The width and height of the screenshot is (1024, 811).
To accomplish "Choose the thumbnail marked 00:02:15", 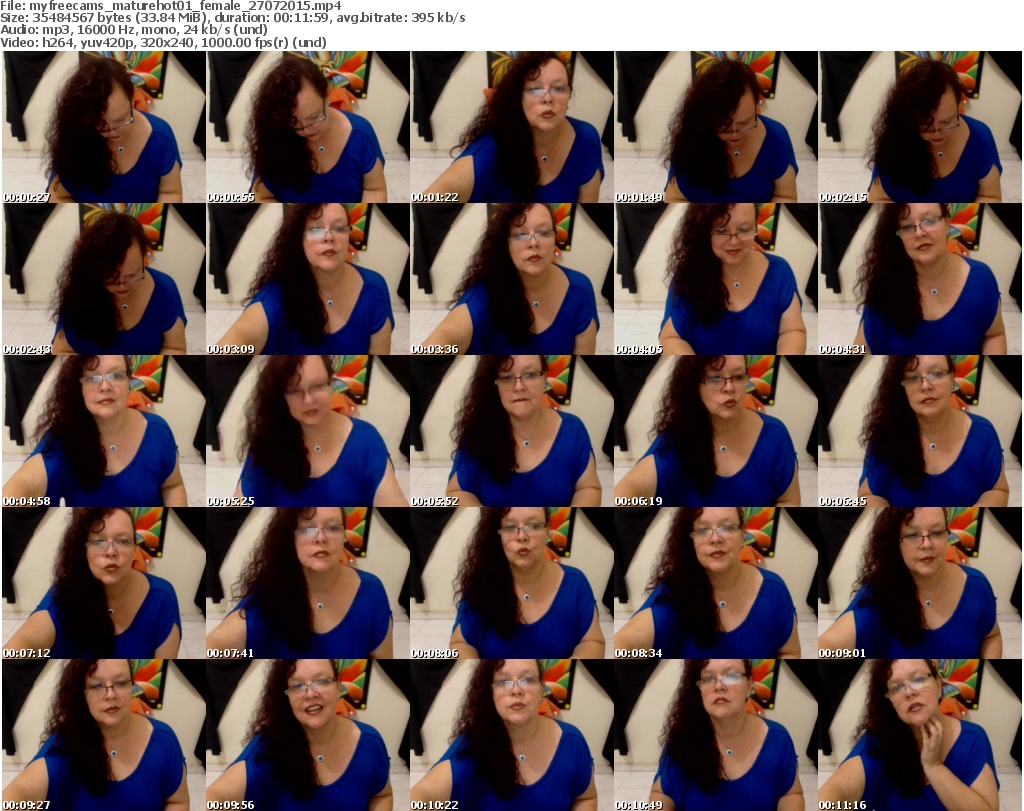I will click(920, 127).
